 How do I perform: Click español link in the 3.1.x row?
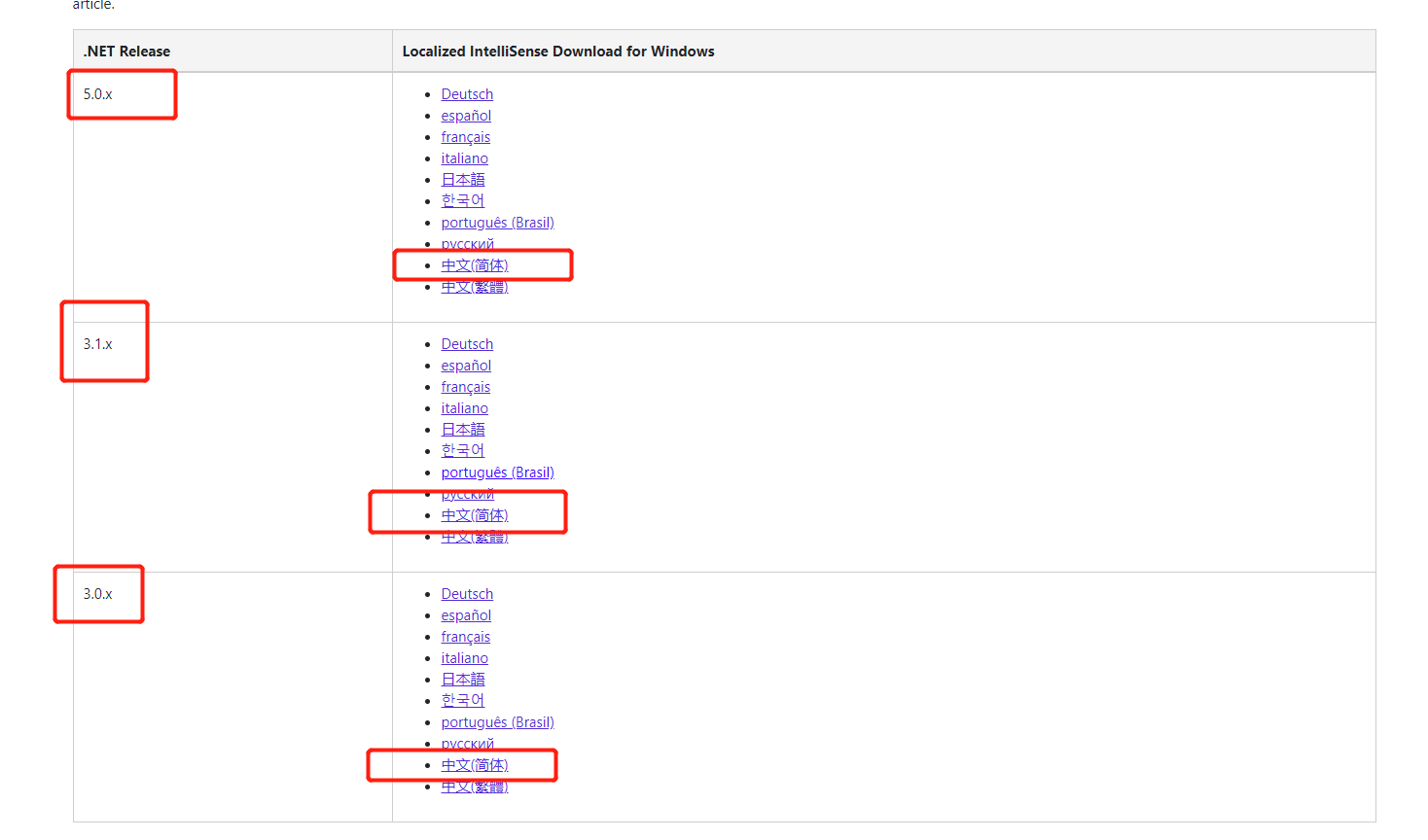click(x=466, y=366)
